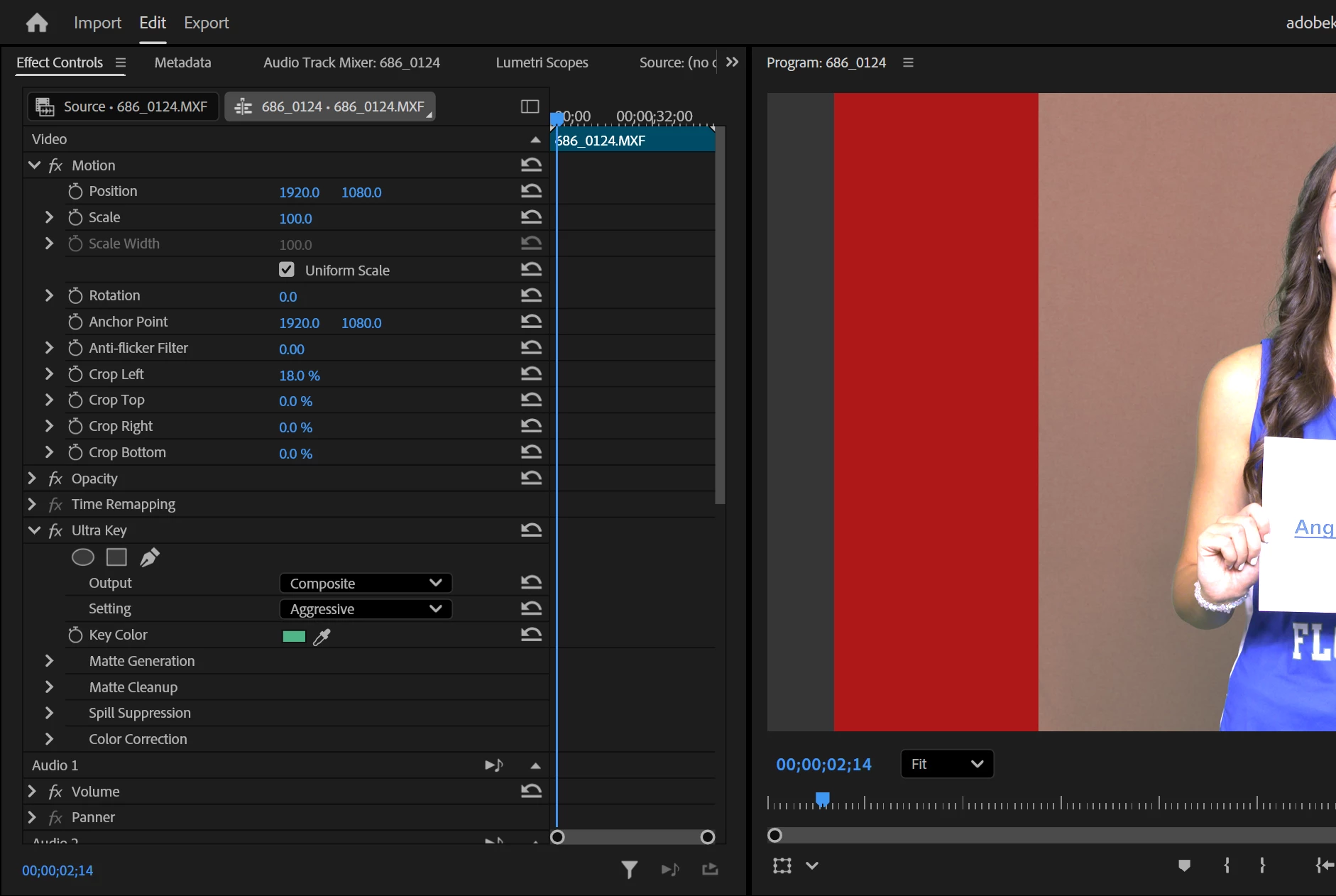
Task: Toggle the Motion fx effect on/off
Action: (55, 165)
